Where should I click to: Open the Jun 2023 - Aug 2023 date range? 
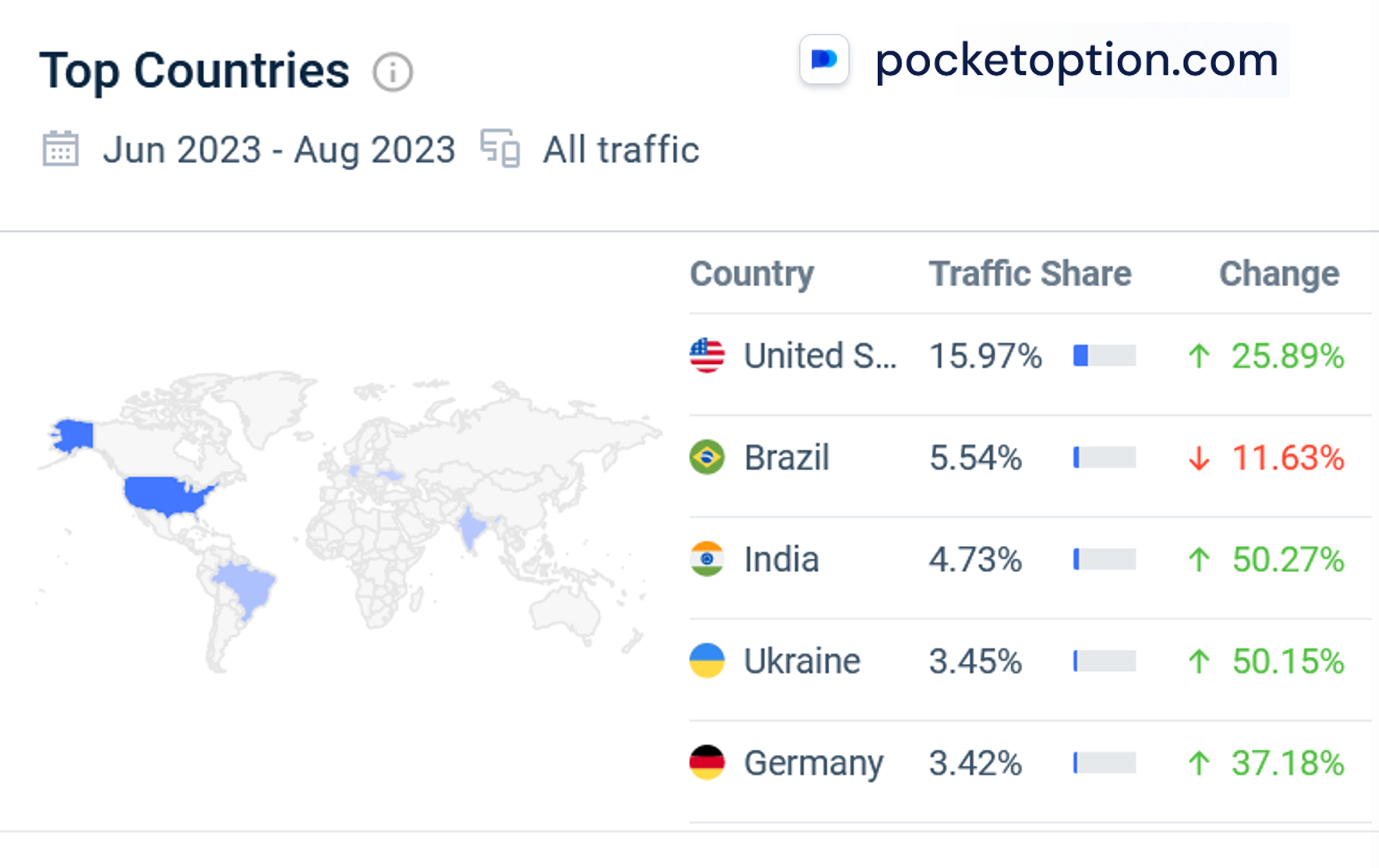(x=278, y=150)
